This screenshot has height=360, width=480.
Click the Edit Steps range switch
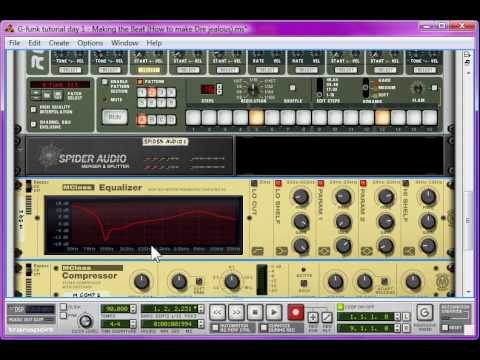click(319, 87)
